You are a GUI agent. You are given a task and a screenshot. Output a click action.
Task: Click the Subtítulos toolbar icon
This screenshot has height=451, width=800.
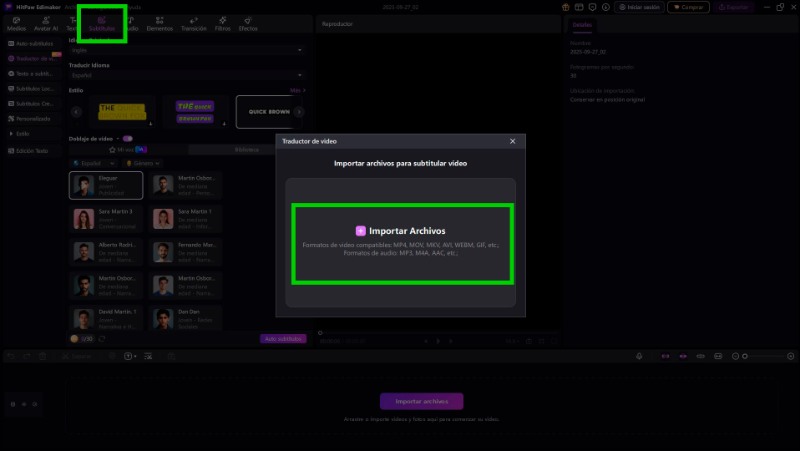[102, 24]
